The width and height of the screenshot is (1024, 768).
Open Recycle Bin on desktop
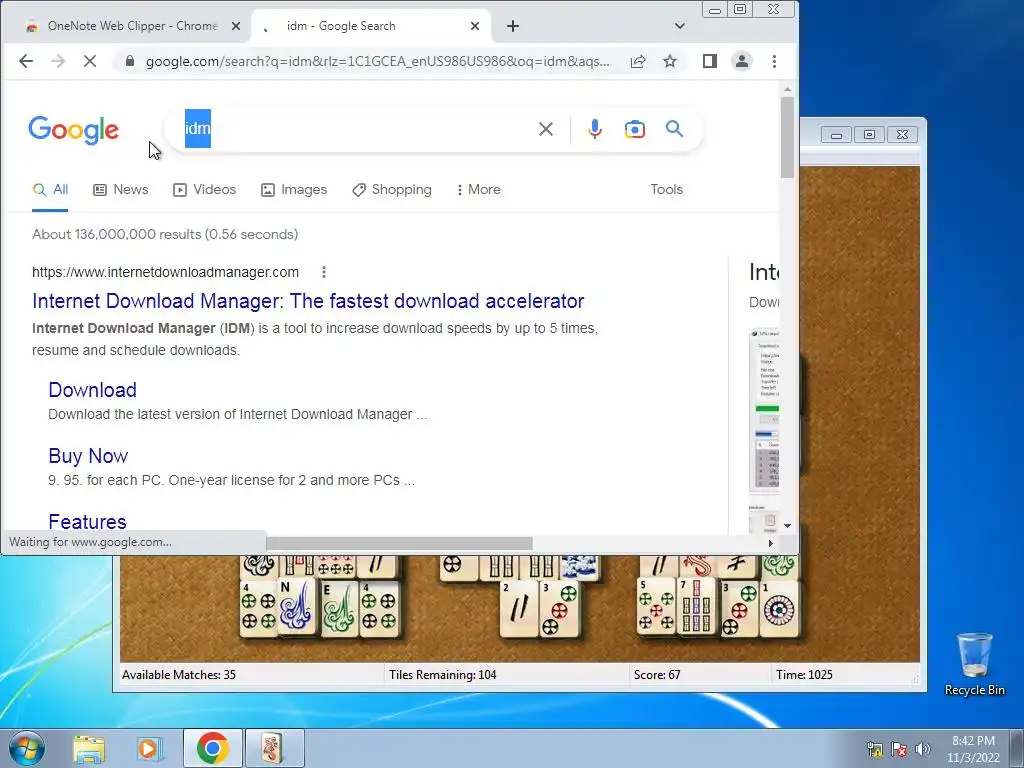(974, 664)
